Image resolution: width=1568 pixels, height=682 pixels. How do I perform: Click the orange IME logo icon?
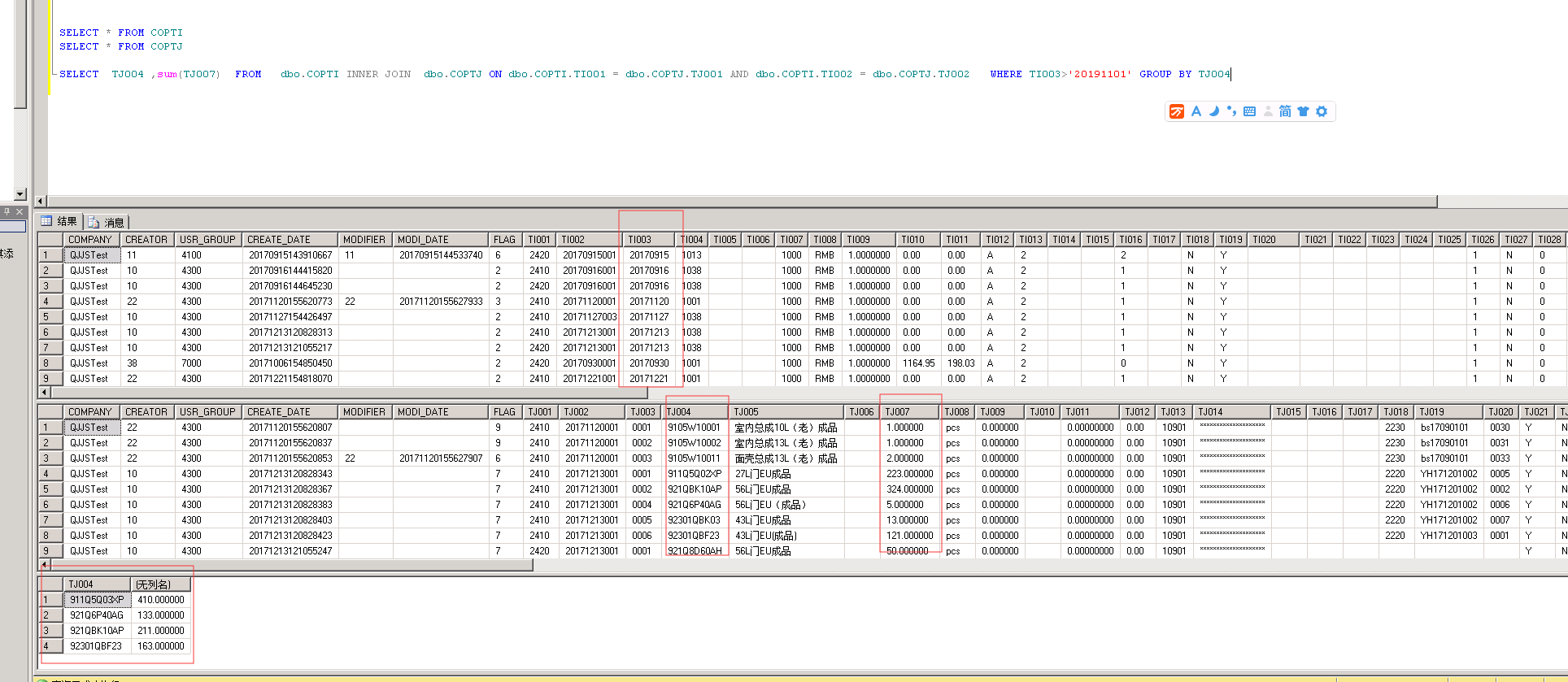pos(1176,111)
